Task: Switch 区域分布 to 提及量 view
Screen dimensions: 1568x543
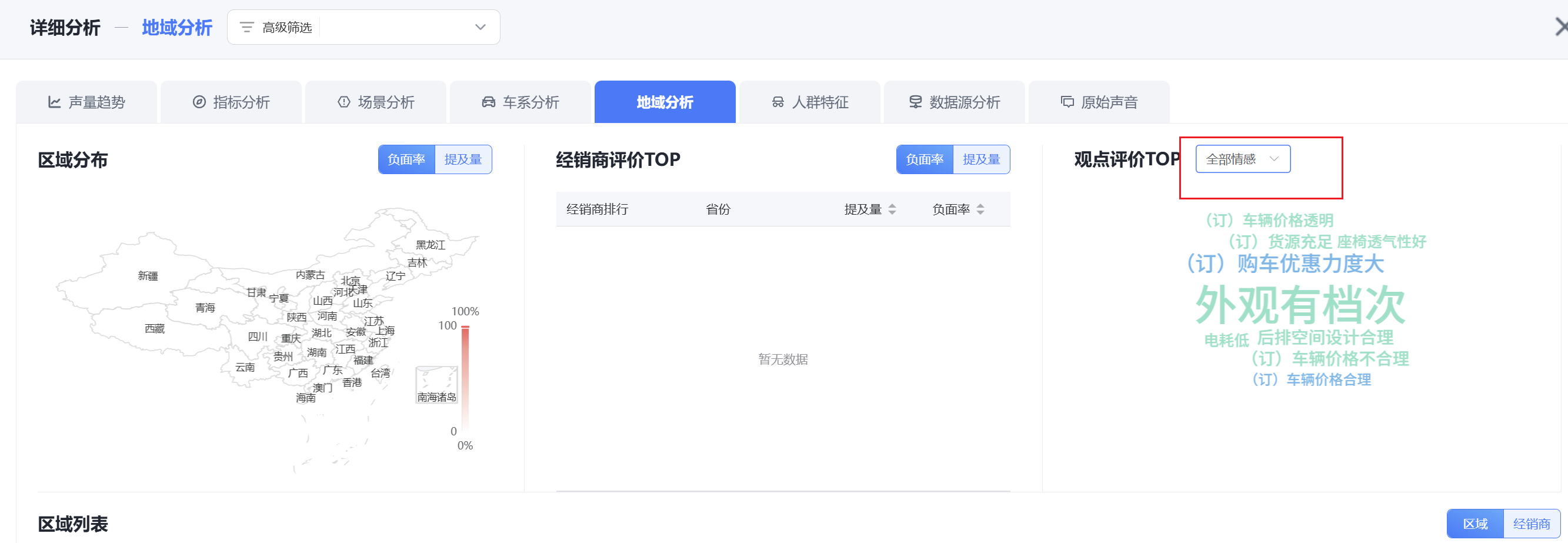Action: pyautogui.click(x=463, y=159)
